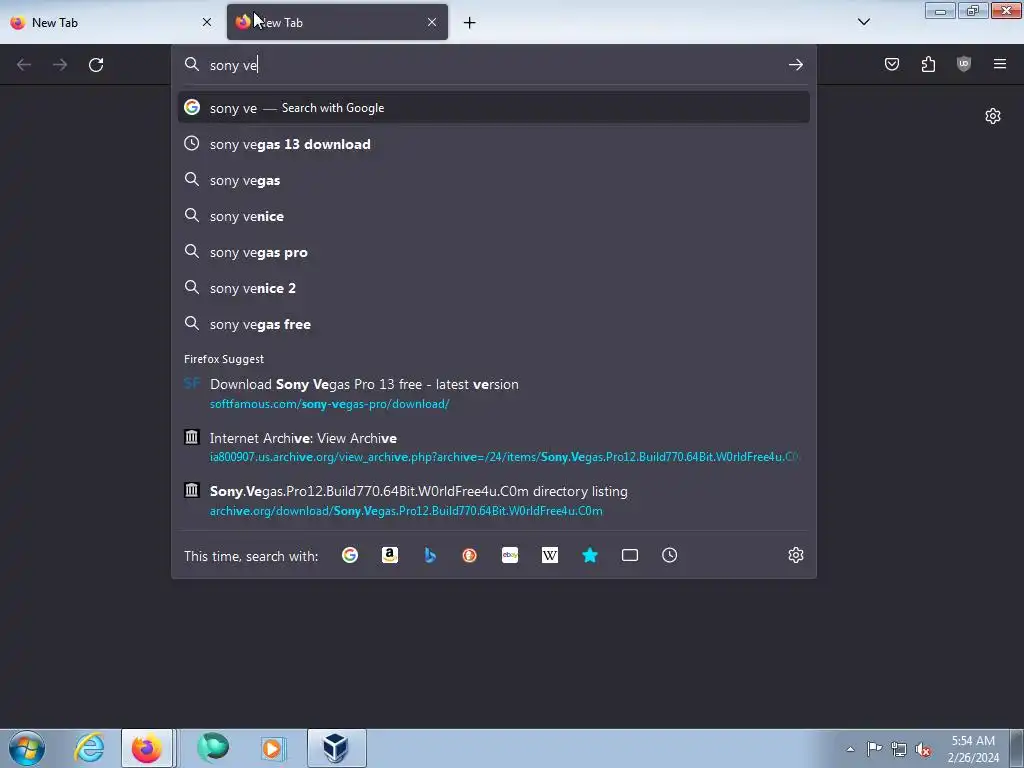1024x768 pixels.
Task: Search this time with Amazon
Action: [390, 555]
